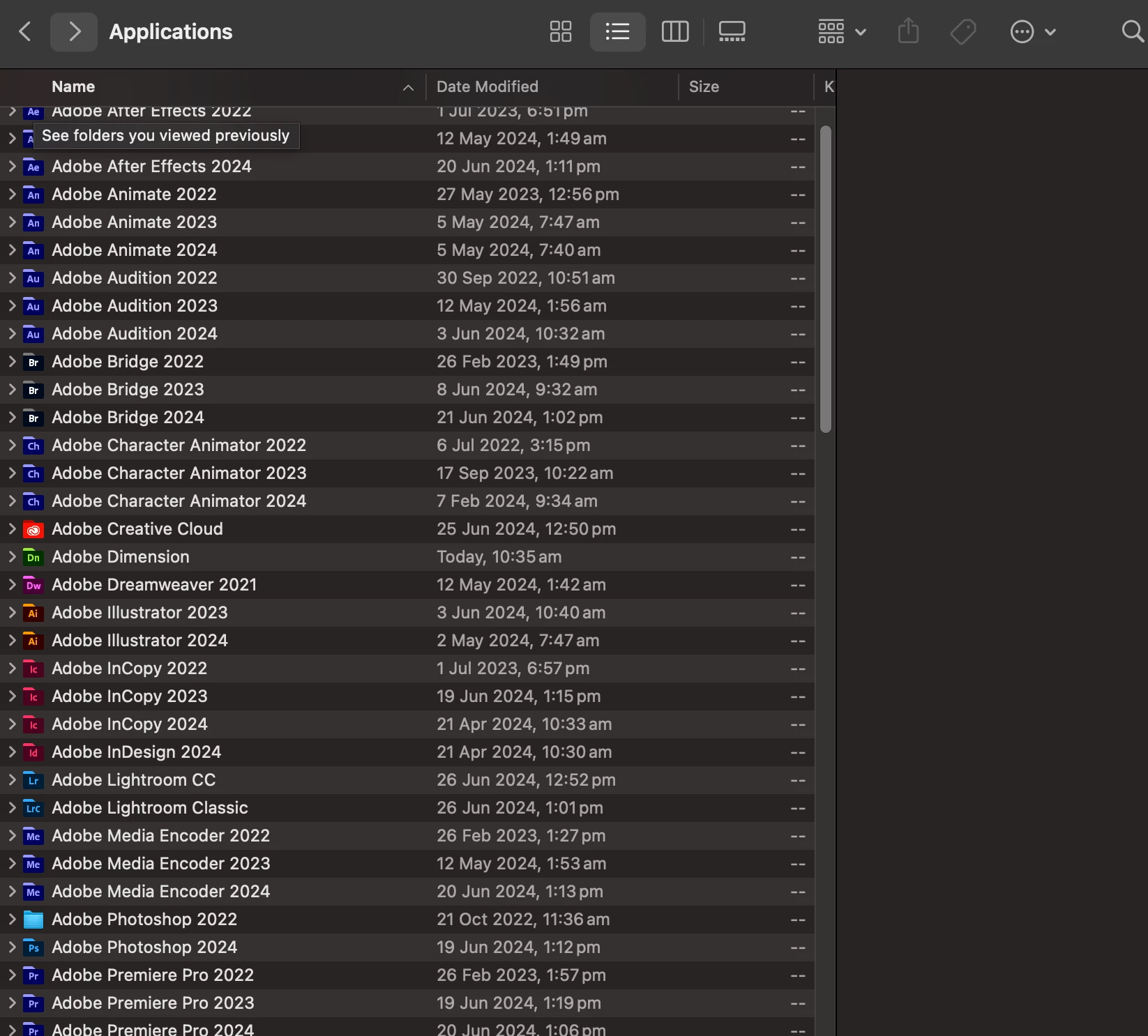Switch to list view

(x=618, y=31)
